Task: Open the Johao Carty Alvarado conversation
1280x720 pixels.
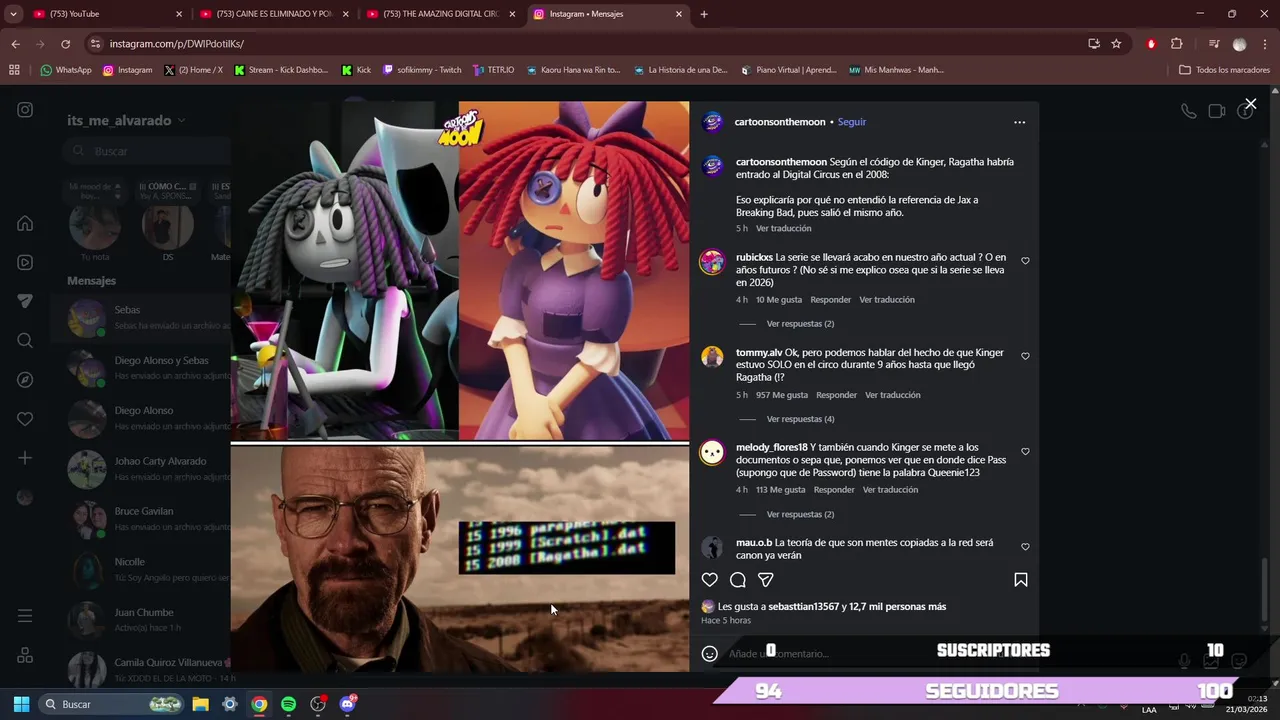Action: click(140, 468)
